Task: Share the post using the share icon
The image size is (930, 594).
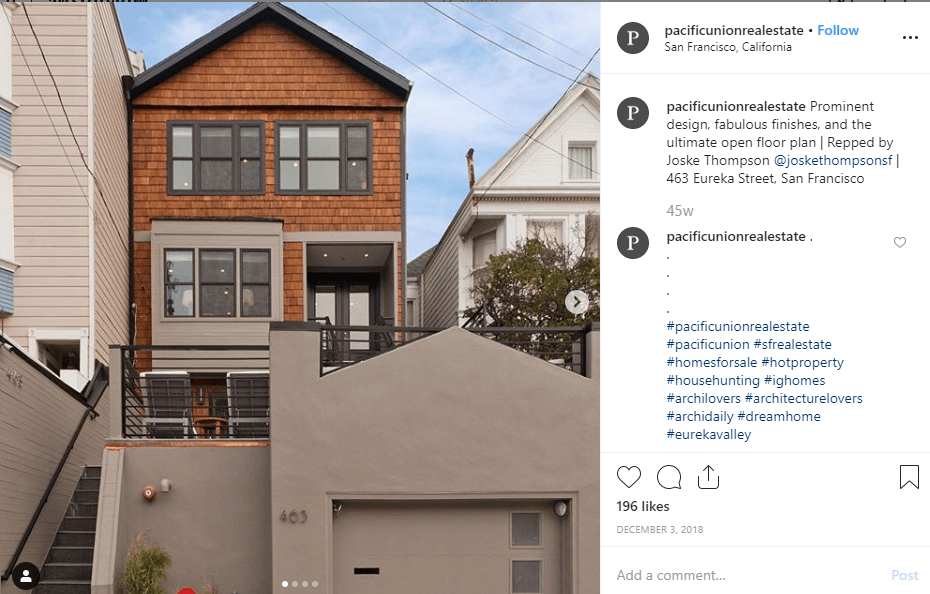Action: (x=708, y=477)
